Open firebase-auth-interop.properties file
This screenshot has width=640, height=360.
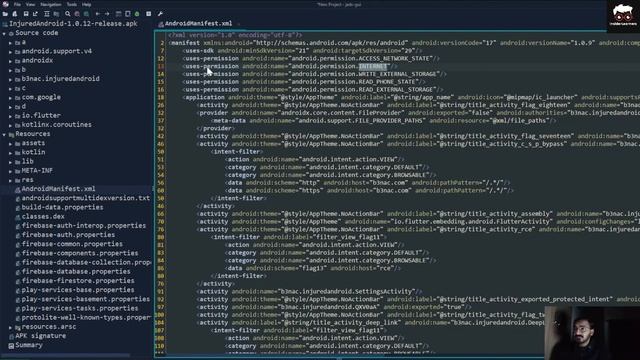[x=84, y=225]
